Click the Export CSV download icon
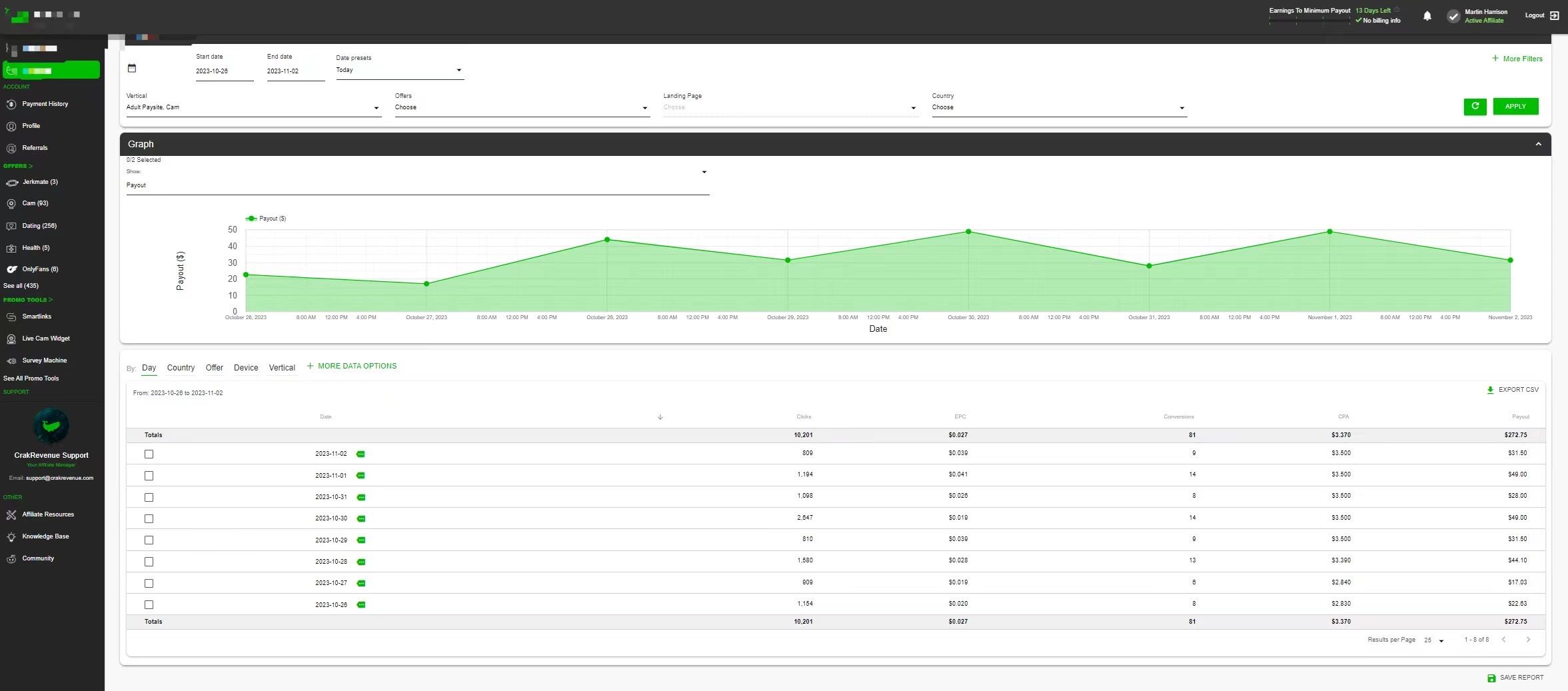This screenshot has height=691, width=1568. (1490, 390)
